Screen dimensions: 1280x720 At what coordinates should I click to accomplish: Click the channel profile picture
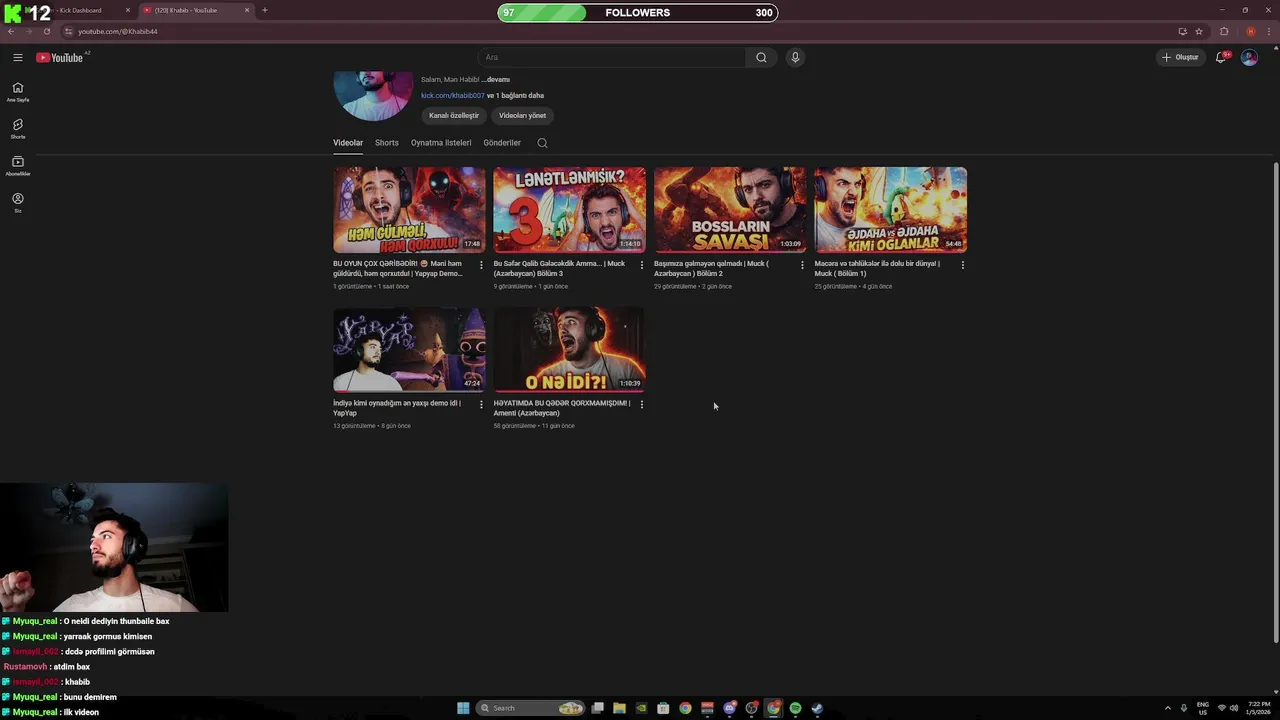point(373,96)
